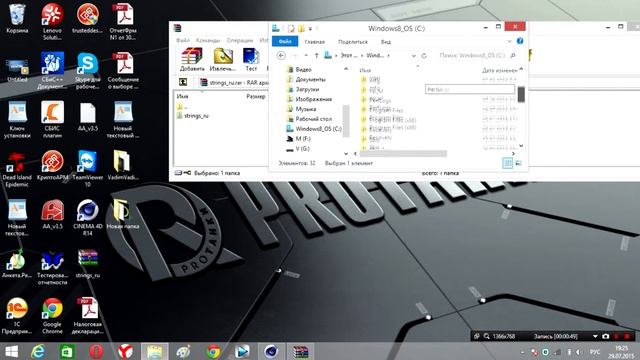Screen dimensions: 640x360
Task: Go up one level in WinRAR
Action: pos(183,82)
